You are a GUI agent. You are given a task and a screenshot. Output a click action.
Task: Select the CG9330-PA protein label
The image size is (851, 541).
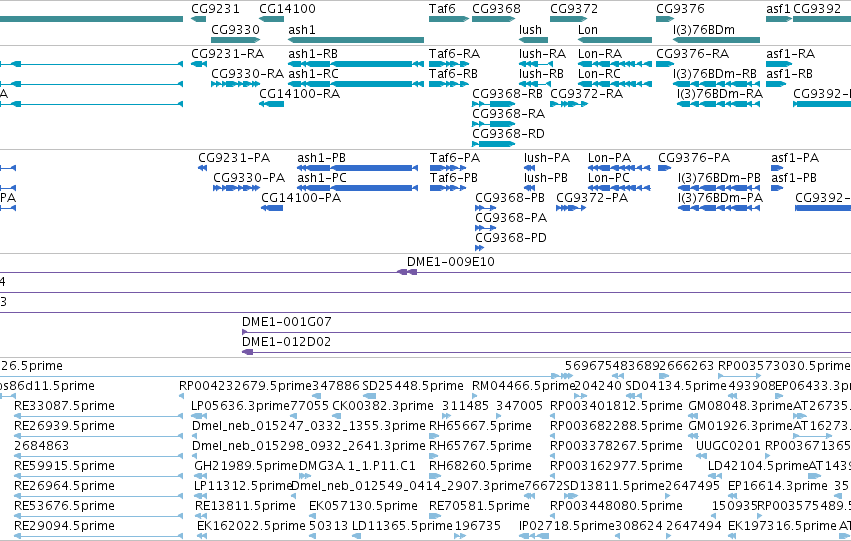tap(249, 178)
